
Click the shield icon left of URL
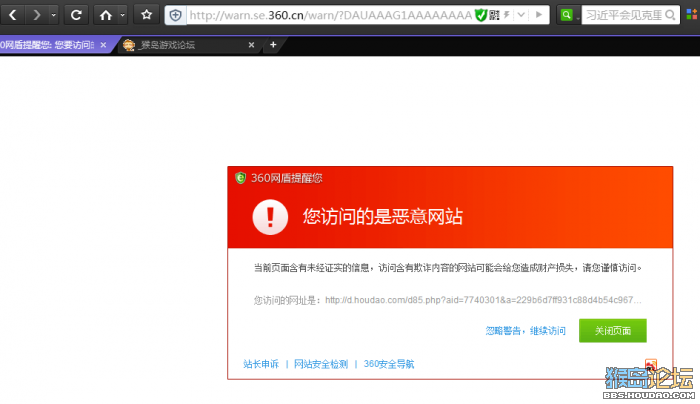(175, 16)
